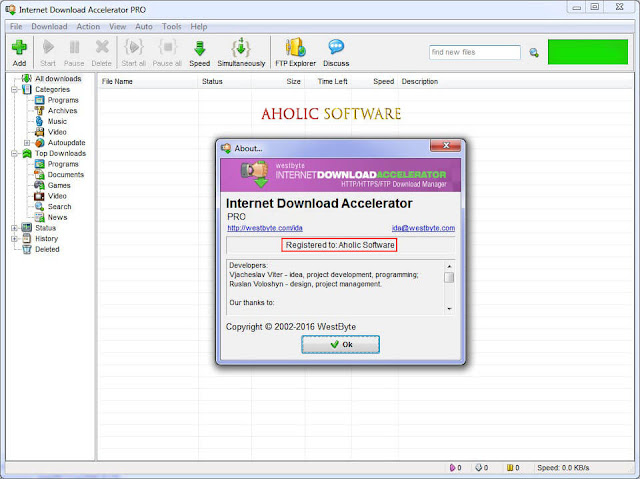Sort by File Name column header
Screen dimensions: 640x479
click(148, 82)
